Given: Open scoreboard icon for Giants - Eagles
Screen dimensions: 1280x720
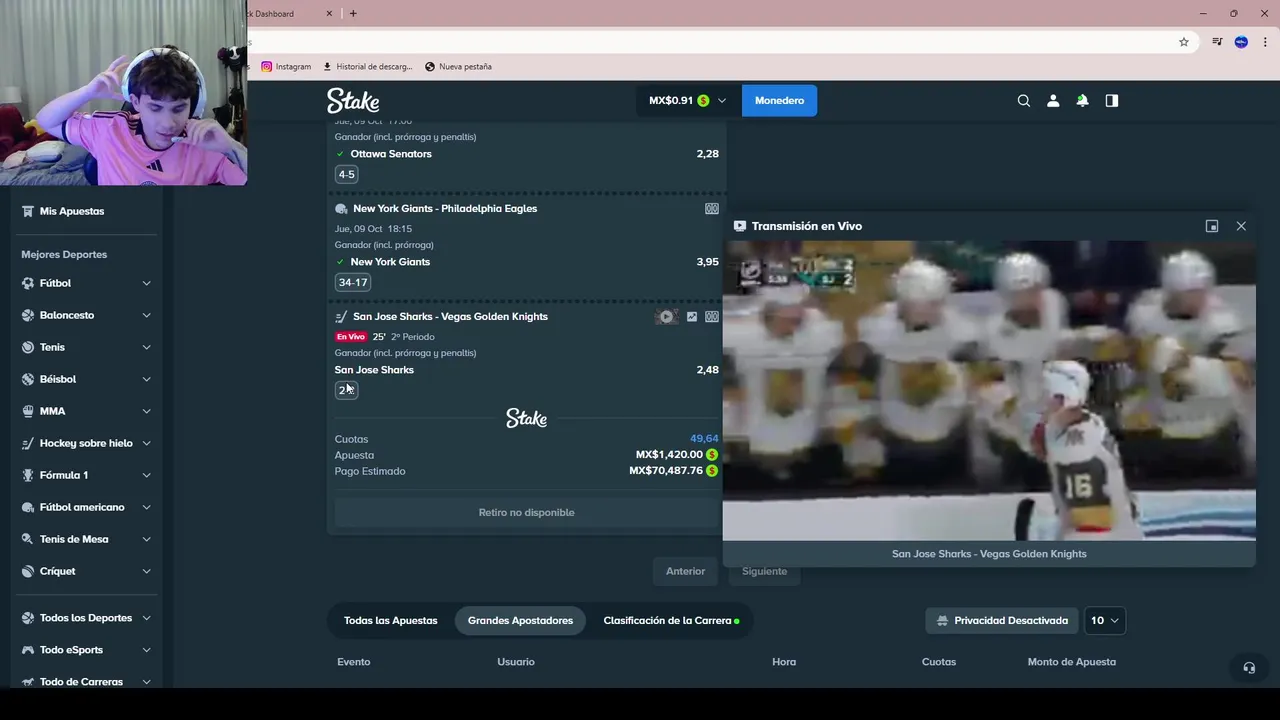Looking at the screenshot, I should tap(712, 209).
